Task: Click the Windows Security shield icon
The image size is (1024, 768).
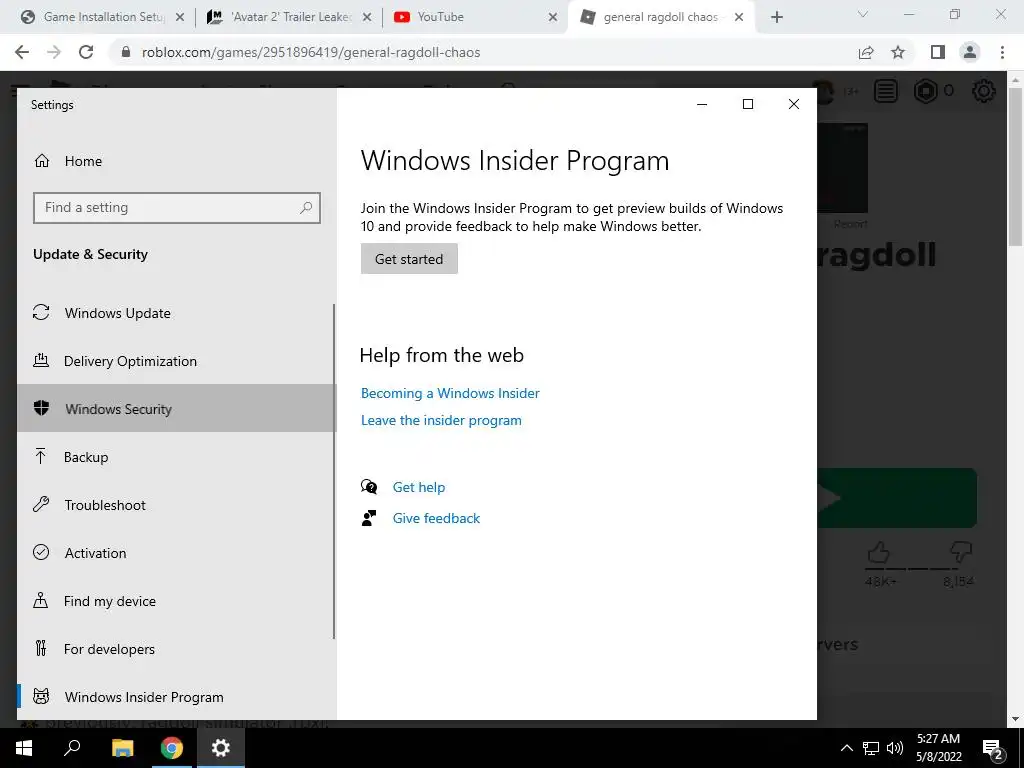Action: [41, 409]
